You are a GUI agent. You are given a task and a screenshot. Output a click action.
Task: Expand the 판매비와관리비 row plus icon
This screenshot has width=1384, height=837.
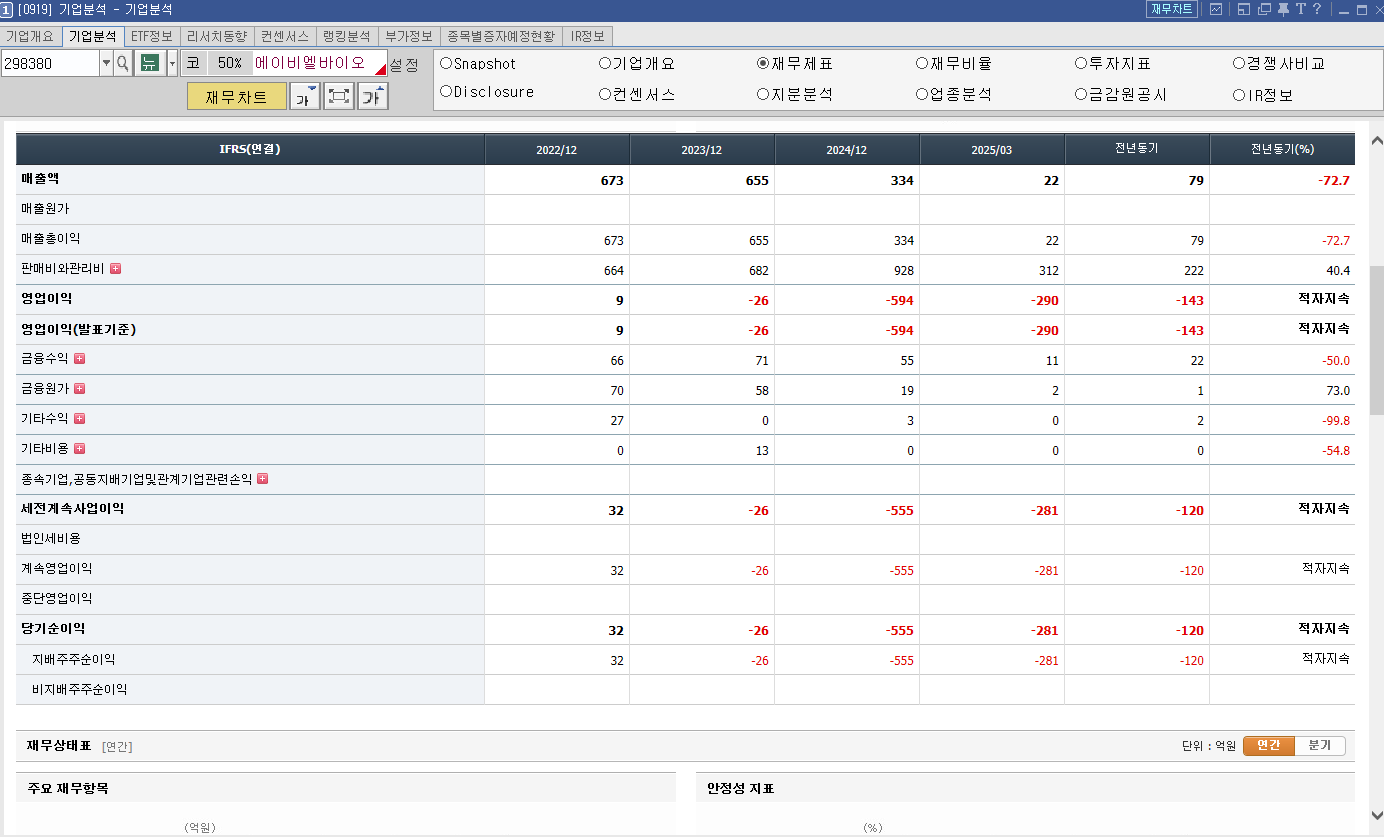pyautogui.click(x=115, y=268)
